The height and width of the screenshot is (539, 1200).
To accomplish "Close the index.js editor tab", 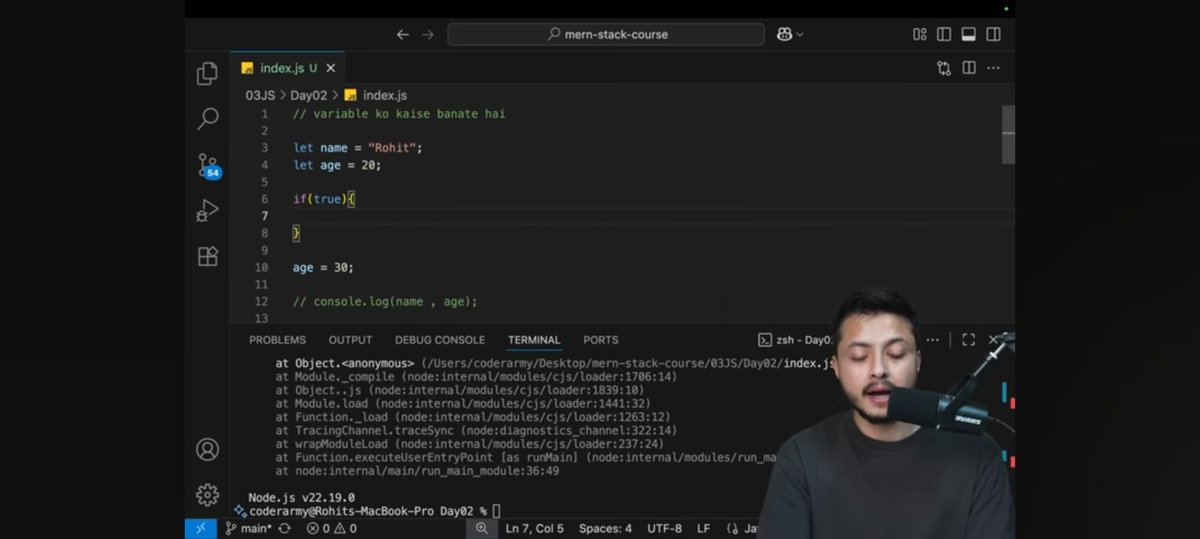I will 331,68.
